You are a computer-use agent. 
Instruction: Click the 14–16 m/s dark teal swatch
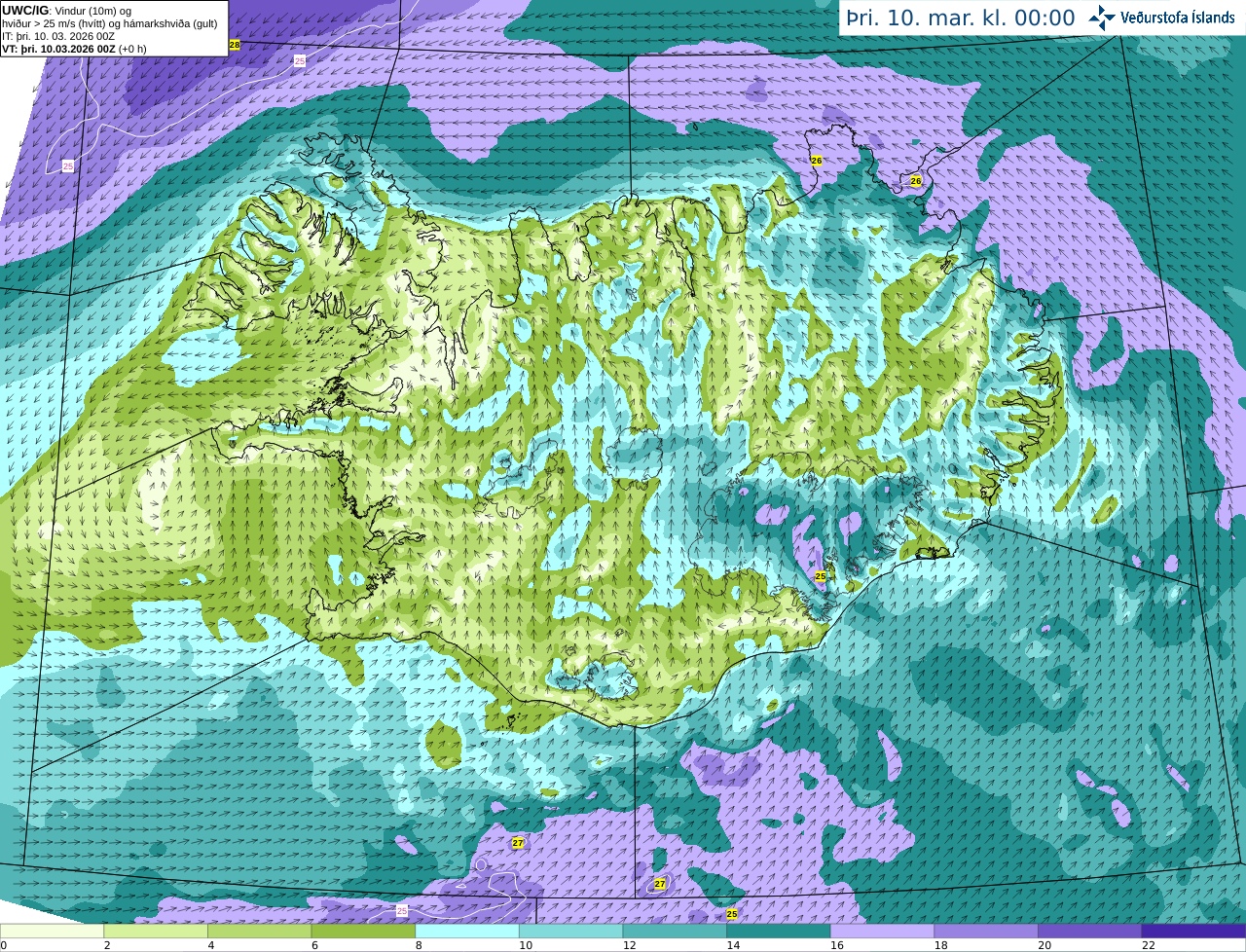coord(779,932)
